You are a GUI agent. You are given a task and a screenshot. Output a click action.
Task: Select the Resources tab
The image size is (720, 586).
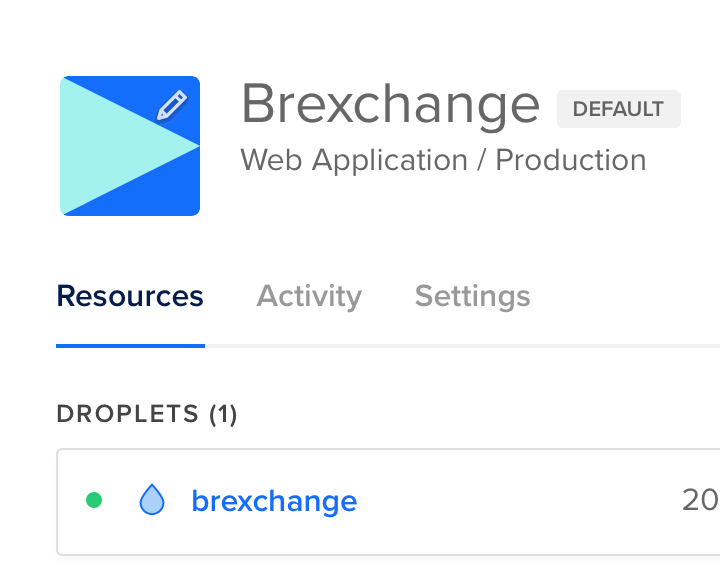click(130, 296)
